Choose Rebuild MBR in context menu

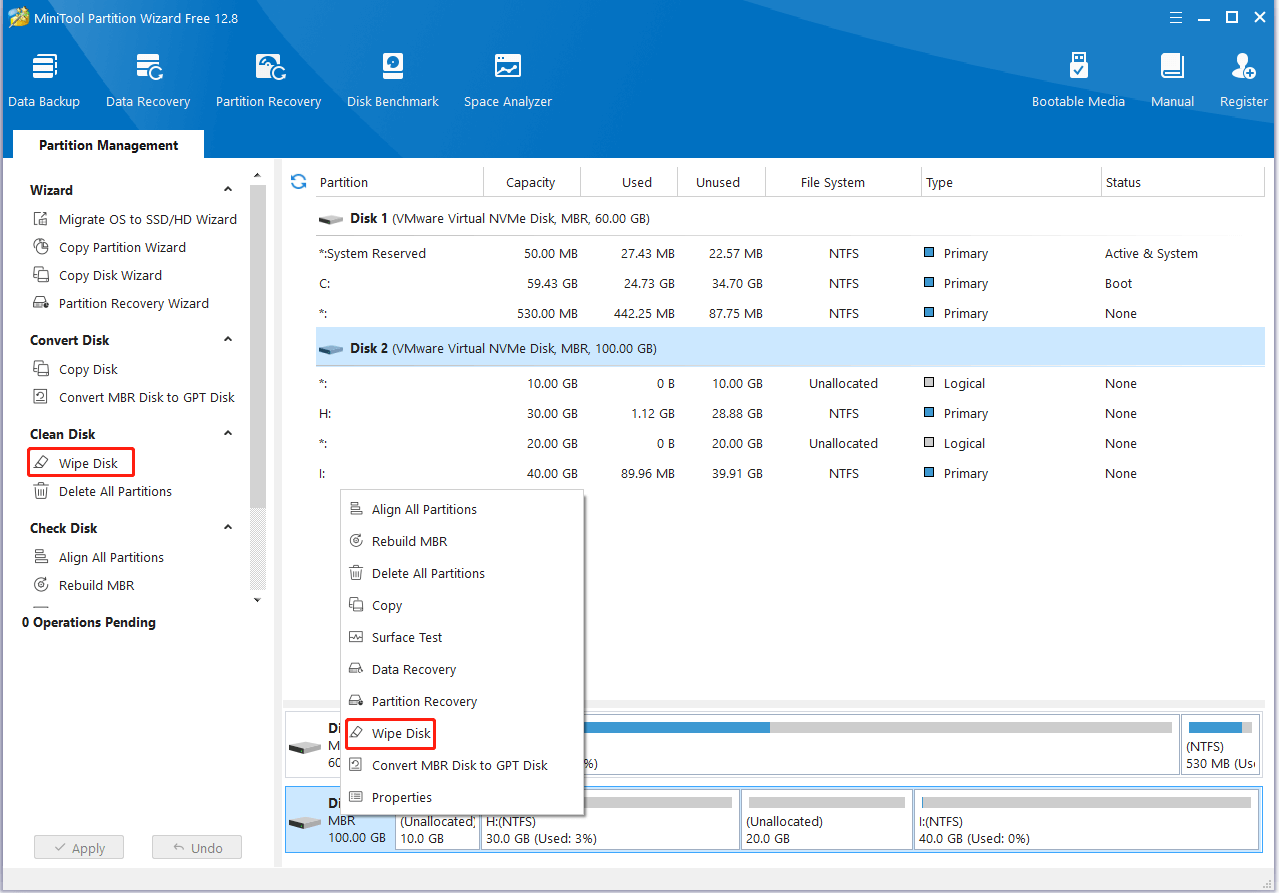(x=462, y=541)
